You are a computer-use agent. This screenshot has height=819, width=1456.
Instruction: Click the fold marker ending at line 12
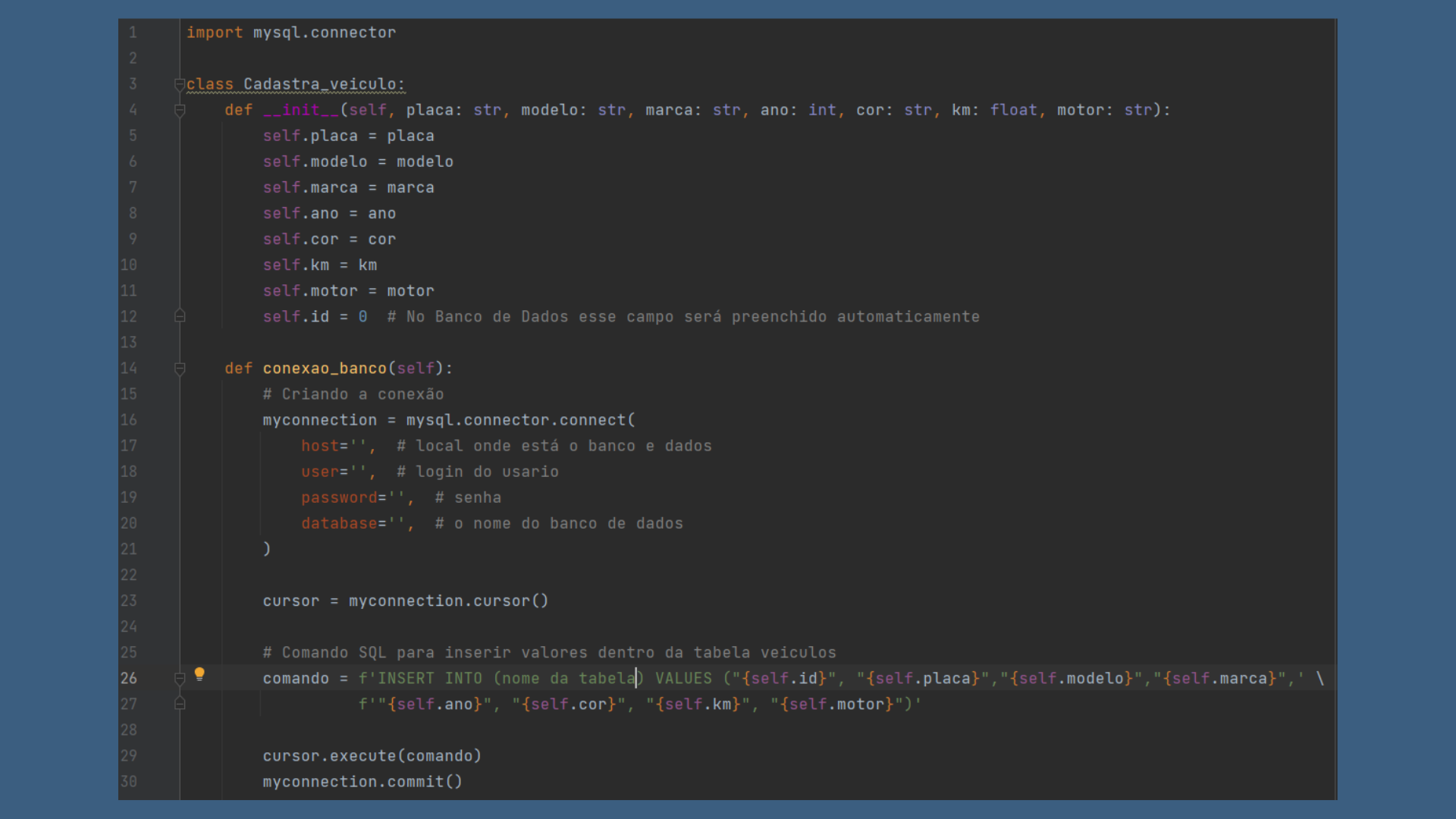point(180,316)
